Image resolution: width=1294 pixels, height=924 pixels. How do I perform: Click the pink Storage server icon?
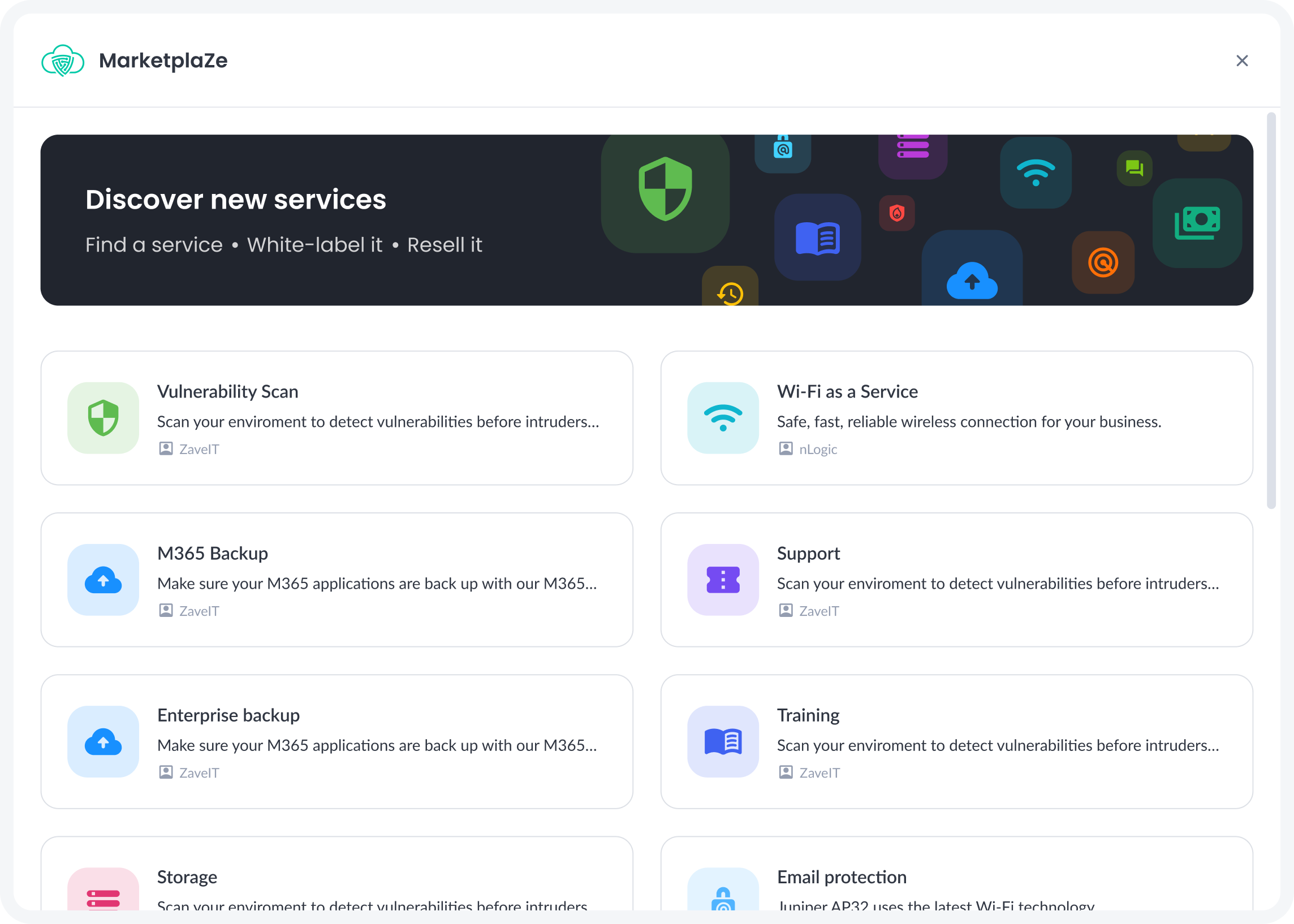click(x=103, y=897)
